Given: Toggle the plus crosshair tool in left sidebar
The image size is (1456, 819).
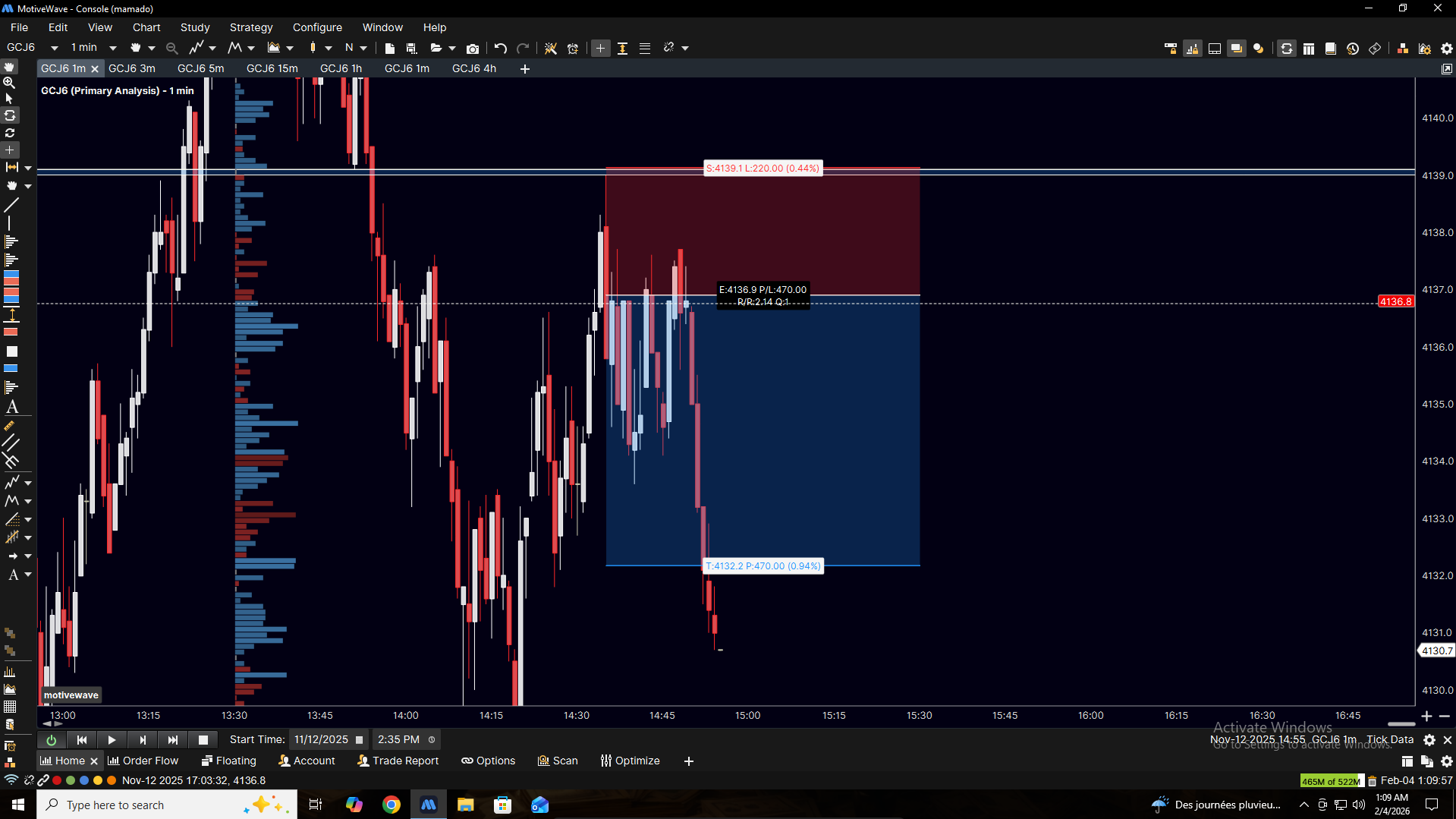Looking at the screenshot, I should [10, 150].
